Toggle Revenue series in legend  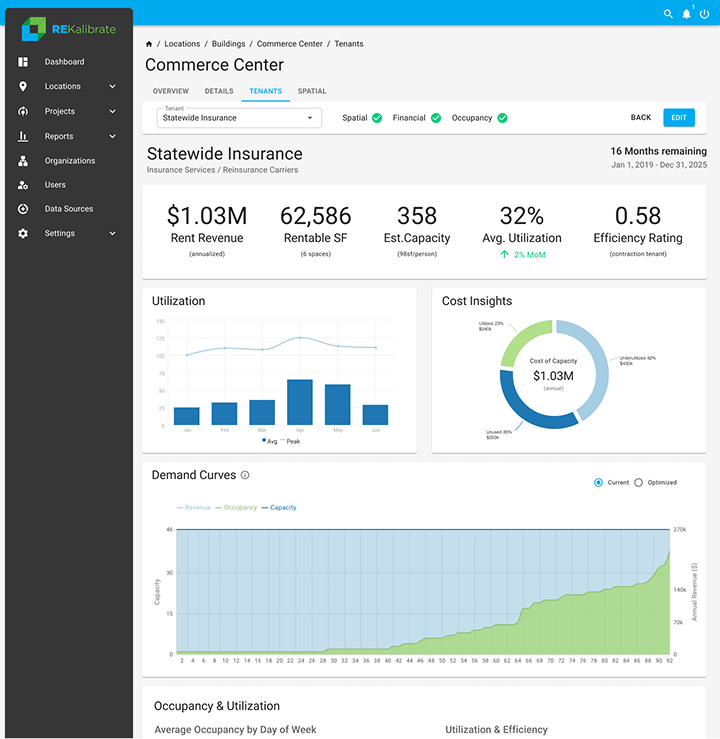pos(193,508)
